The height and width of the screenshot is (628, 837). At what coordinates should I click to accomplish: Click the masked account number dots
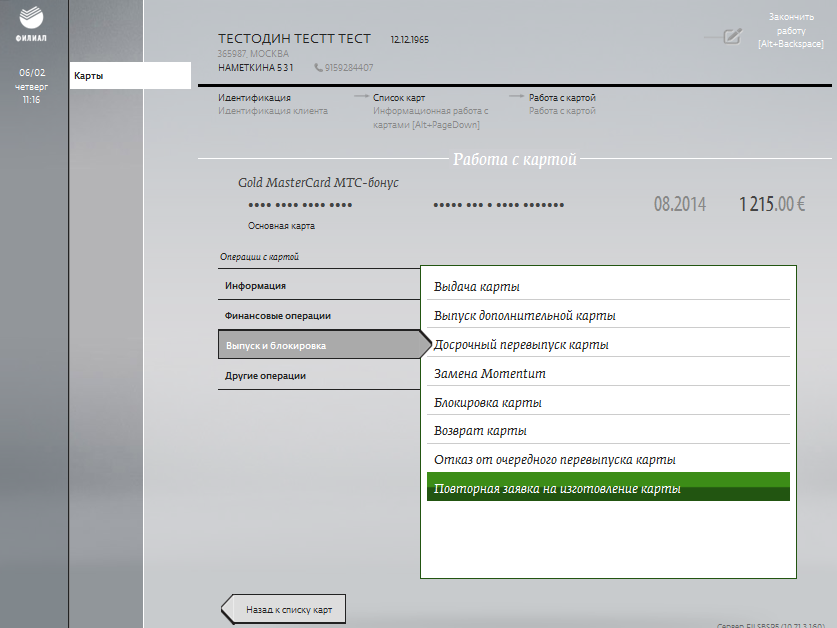[x=499, y=205]
